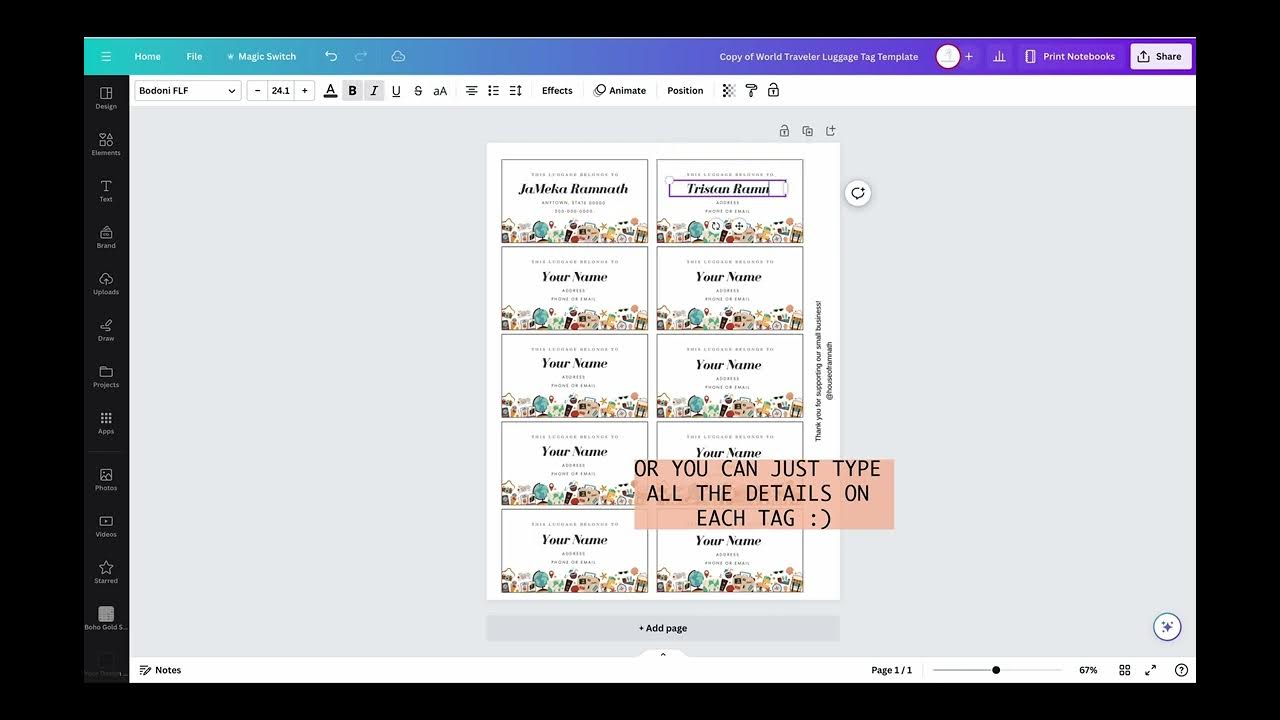Open the insights chart icon
1280x720 pixels.
(999, 57)
